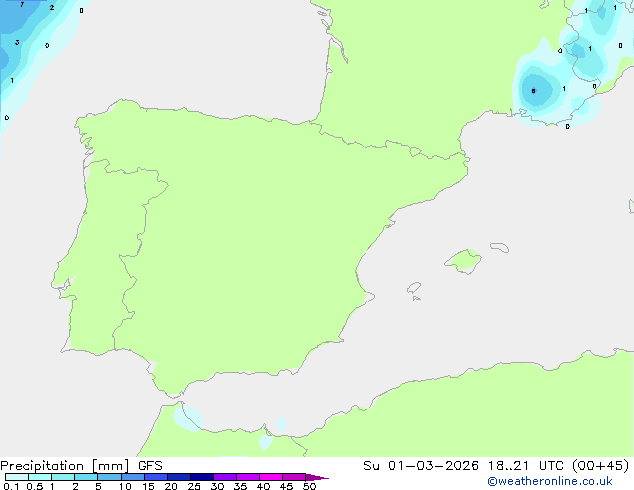
Task: Click the "Precipitation [mm]" title text
Action: (x=64, y=466)
